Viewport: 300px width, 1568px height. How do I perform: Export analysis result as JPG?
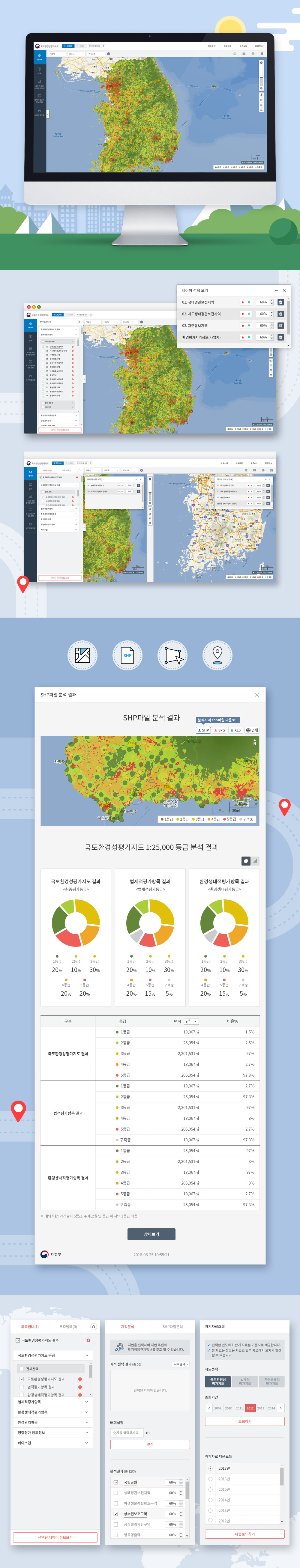pos(220,730)
